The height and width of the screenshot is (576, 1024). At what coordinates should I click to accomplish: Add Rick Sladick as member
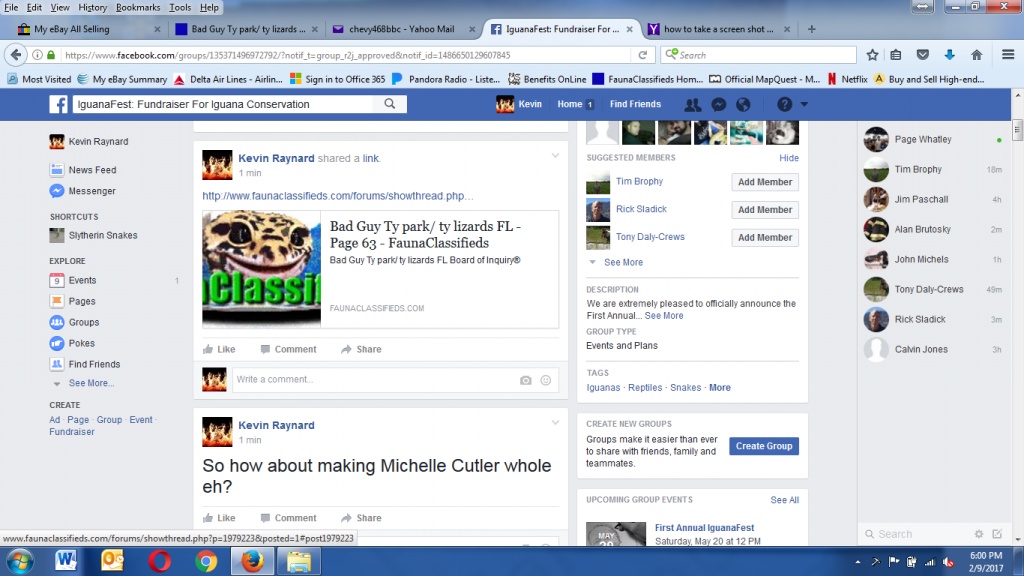(765, 210)
